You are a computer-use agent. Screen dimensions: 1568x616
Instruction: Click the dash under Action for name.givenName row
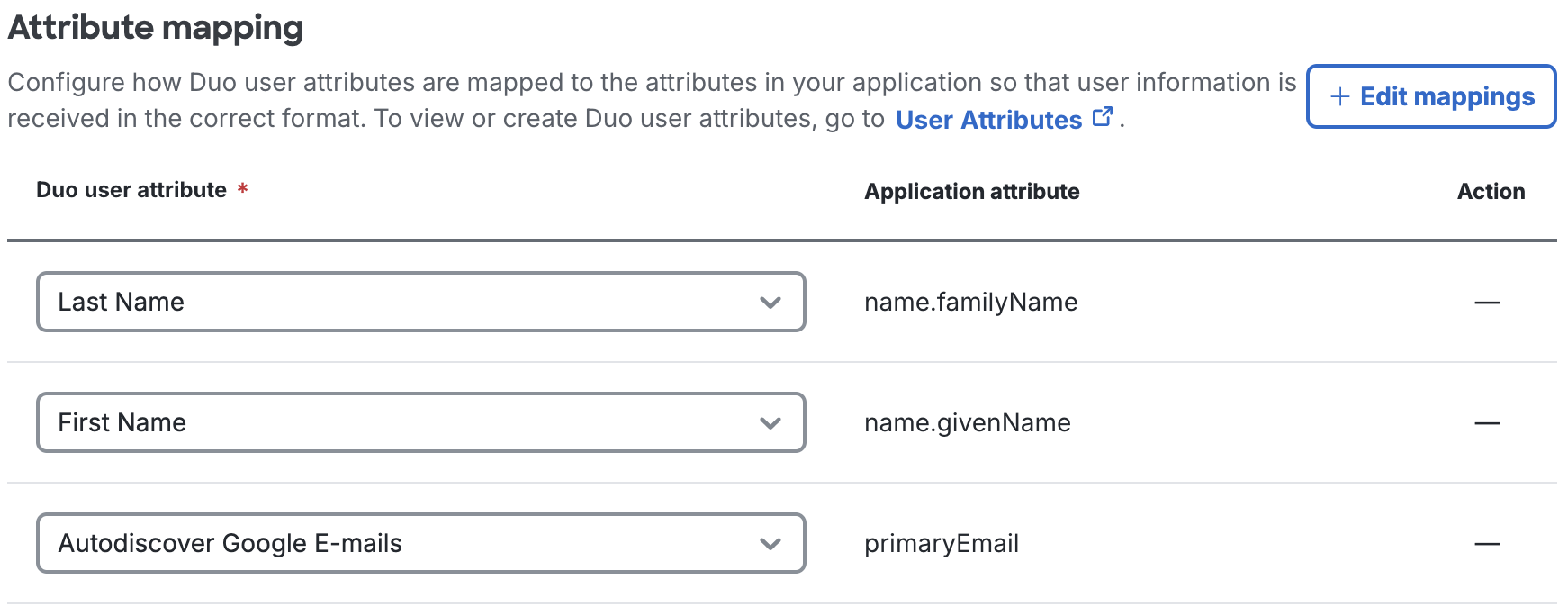click(1488, 422)
